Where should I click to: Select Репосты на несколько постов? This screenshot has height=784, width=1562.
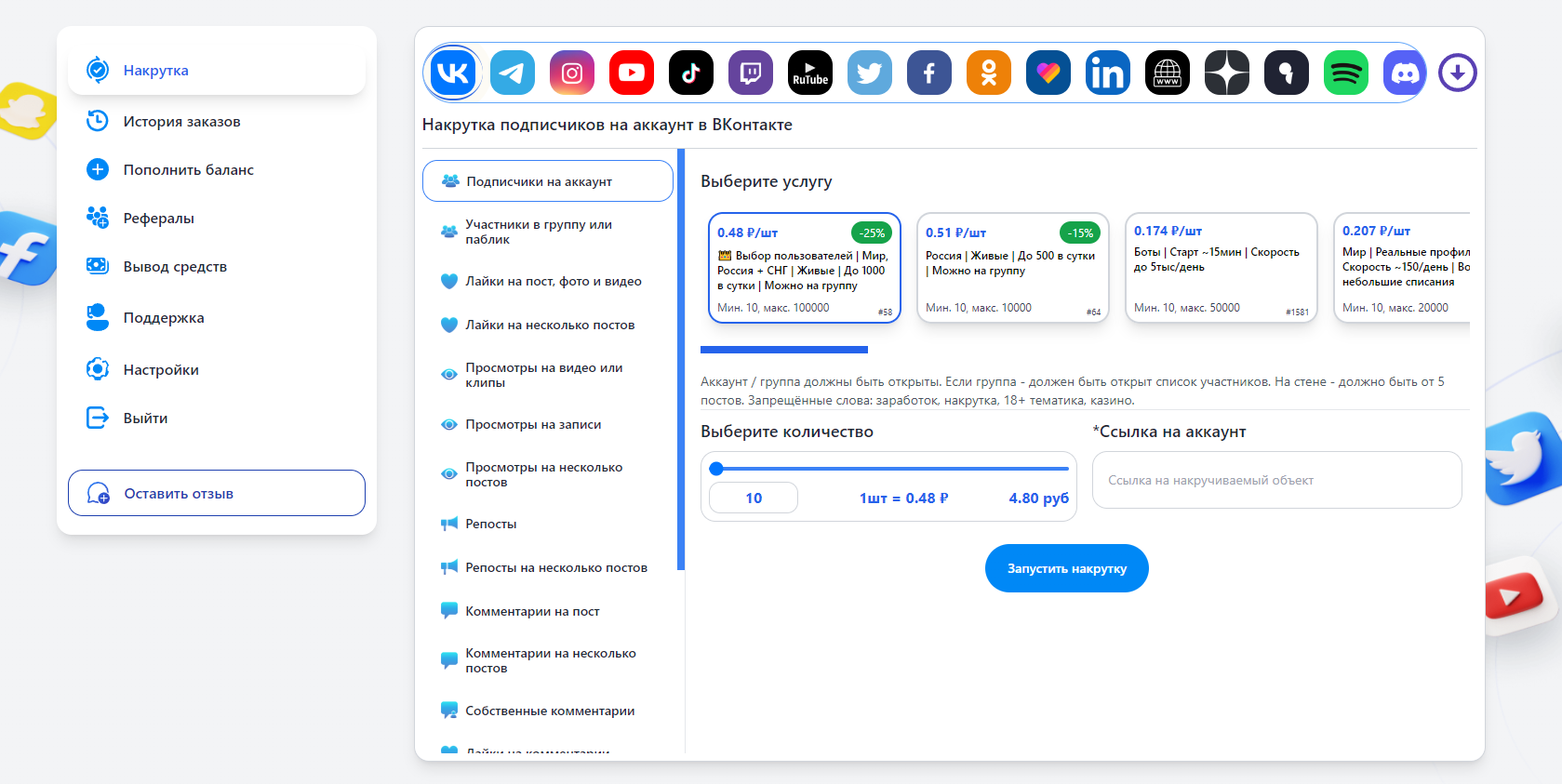[548, 567]
